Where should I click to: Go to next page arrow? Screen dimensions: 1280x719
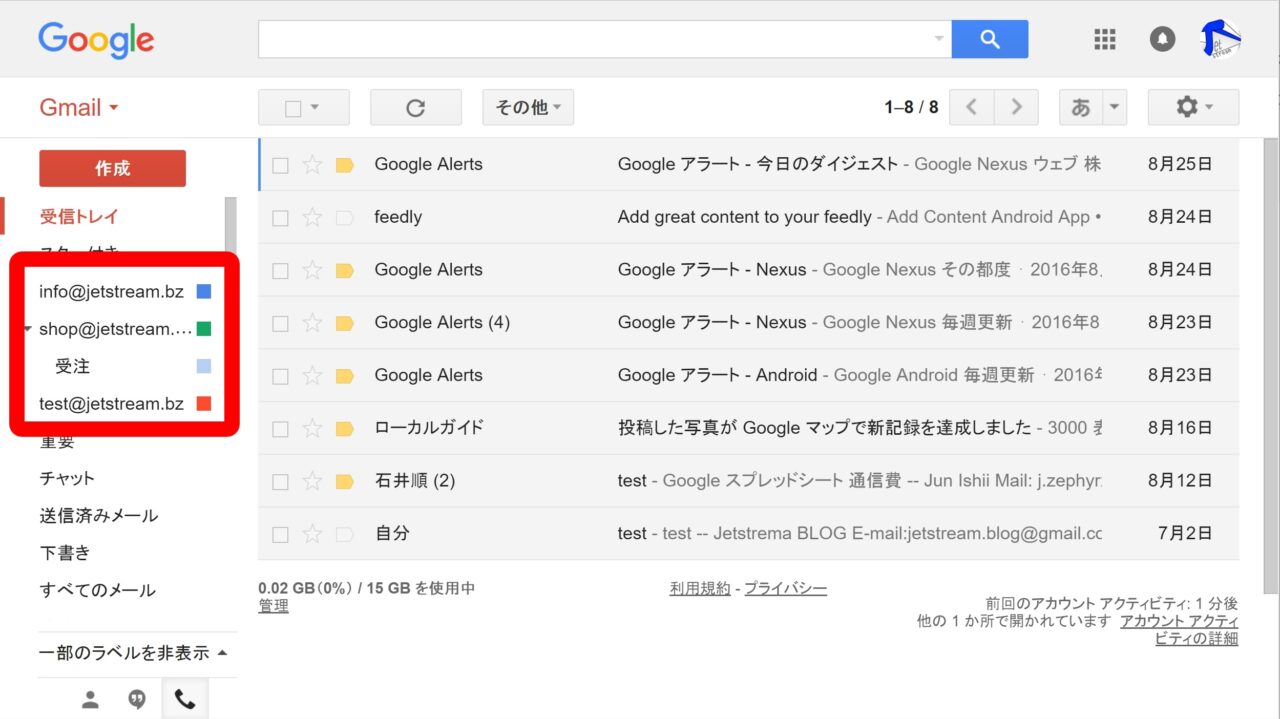coord(1016,108)
